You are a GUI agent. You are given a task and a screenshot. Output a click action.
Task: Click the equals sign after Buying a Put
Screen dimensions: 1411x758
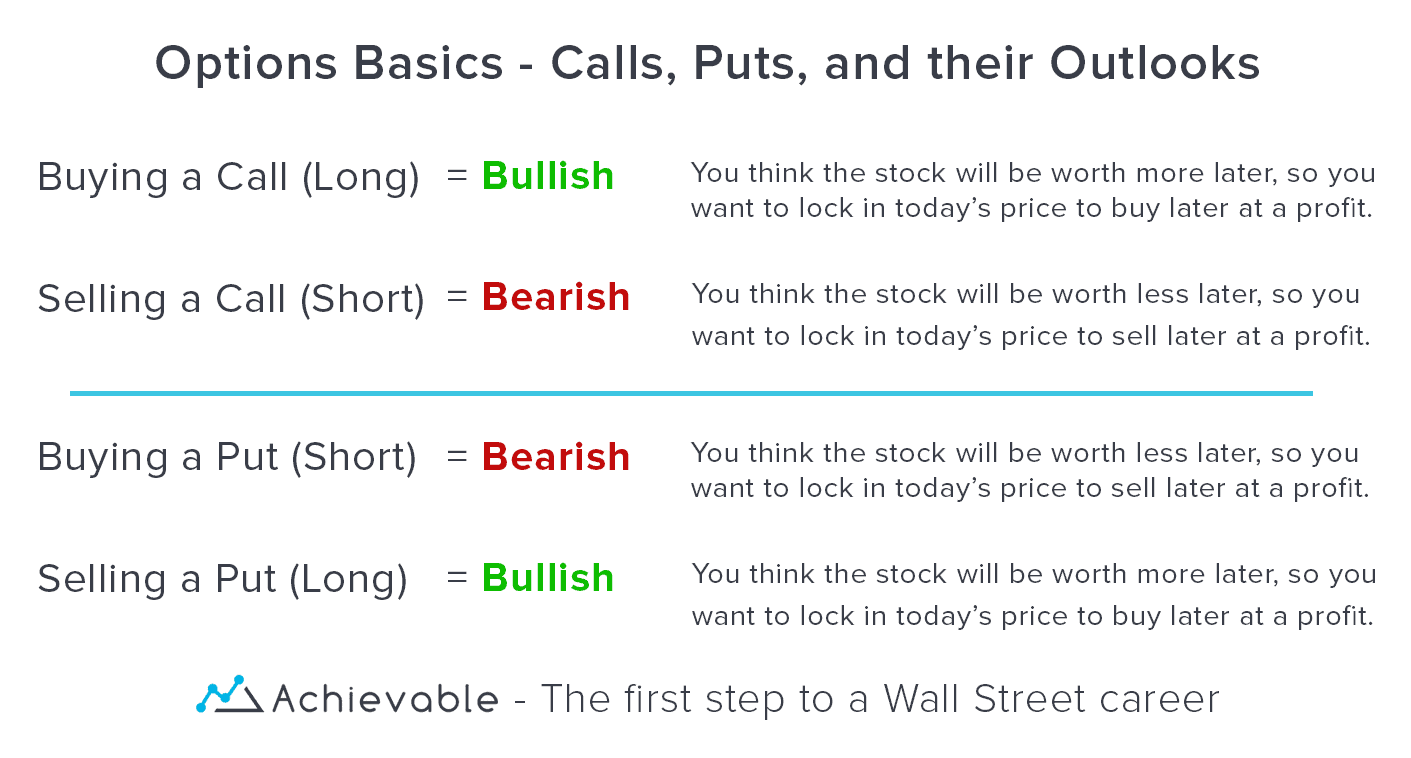click(x=457, y=456)
